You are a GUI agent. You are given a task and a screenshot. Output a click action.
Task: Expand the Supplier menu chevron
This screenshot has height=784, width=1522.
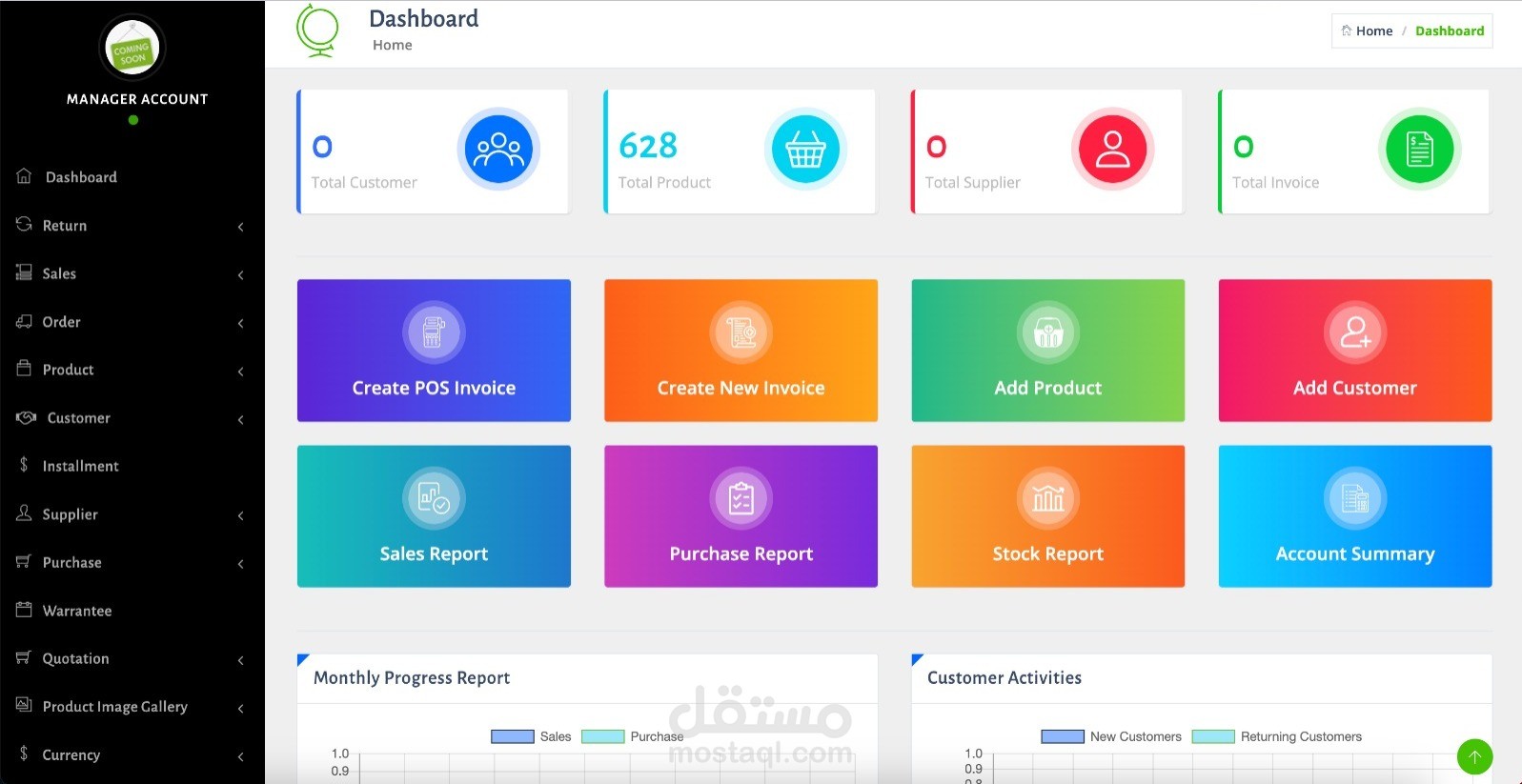[x=241, y=516]
